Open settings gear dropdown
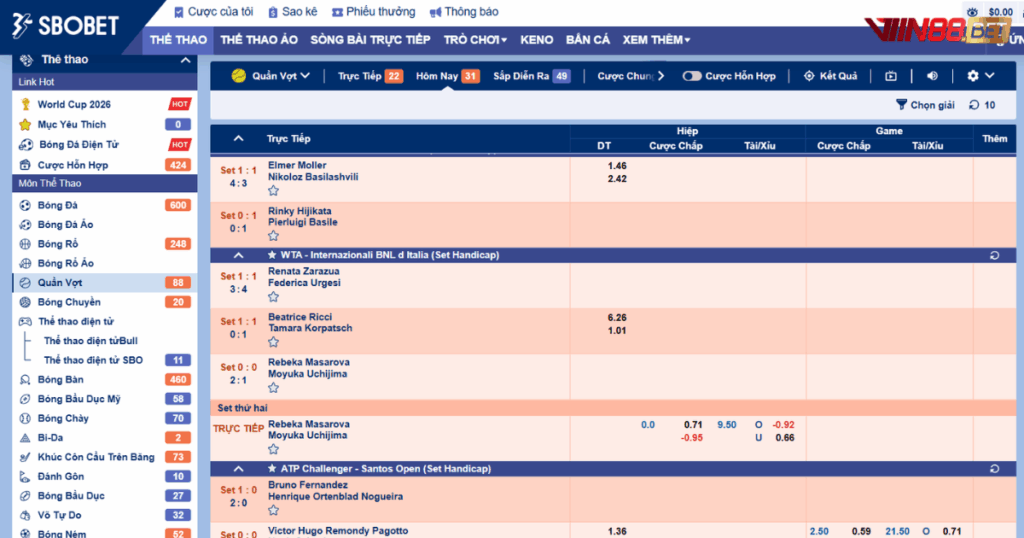The height and width of the screenshot is (538, 1024). [980, 76]
